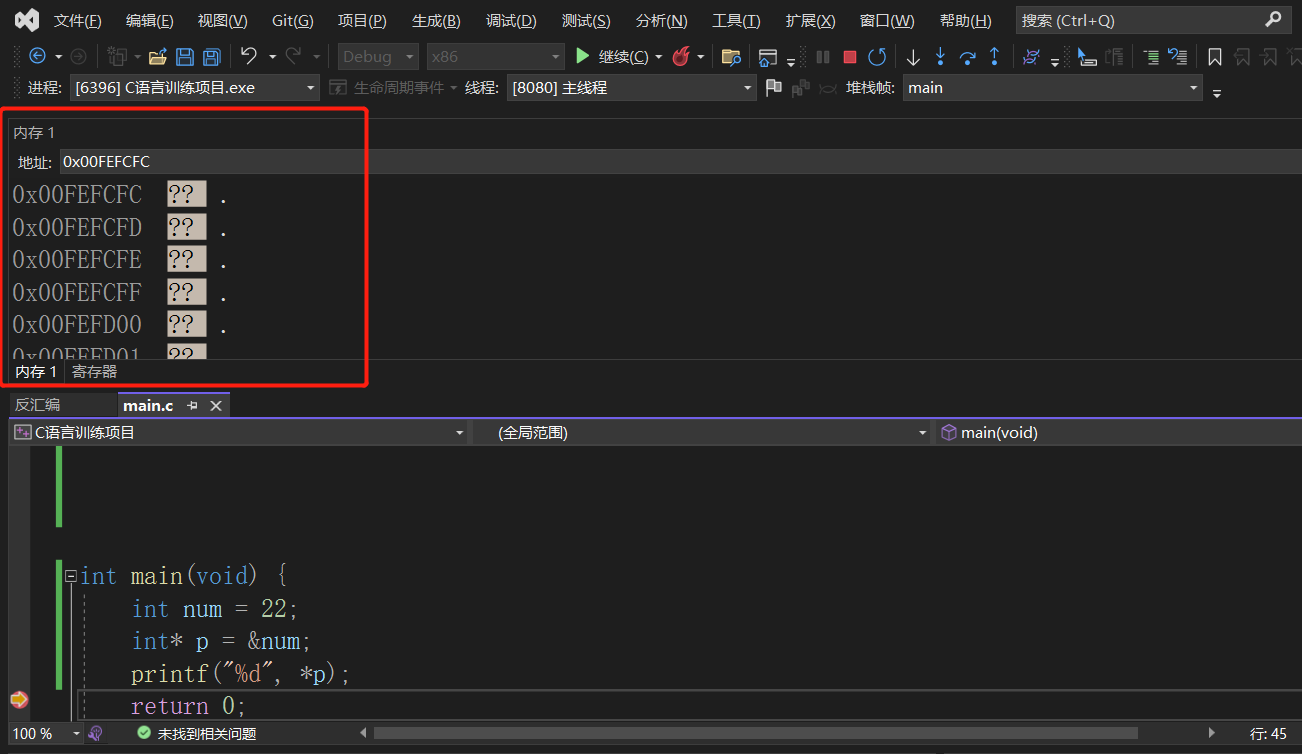
Task: Open the thread dropdown showing 主线程
Action: (631, 88)
